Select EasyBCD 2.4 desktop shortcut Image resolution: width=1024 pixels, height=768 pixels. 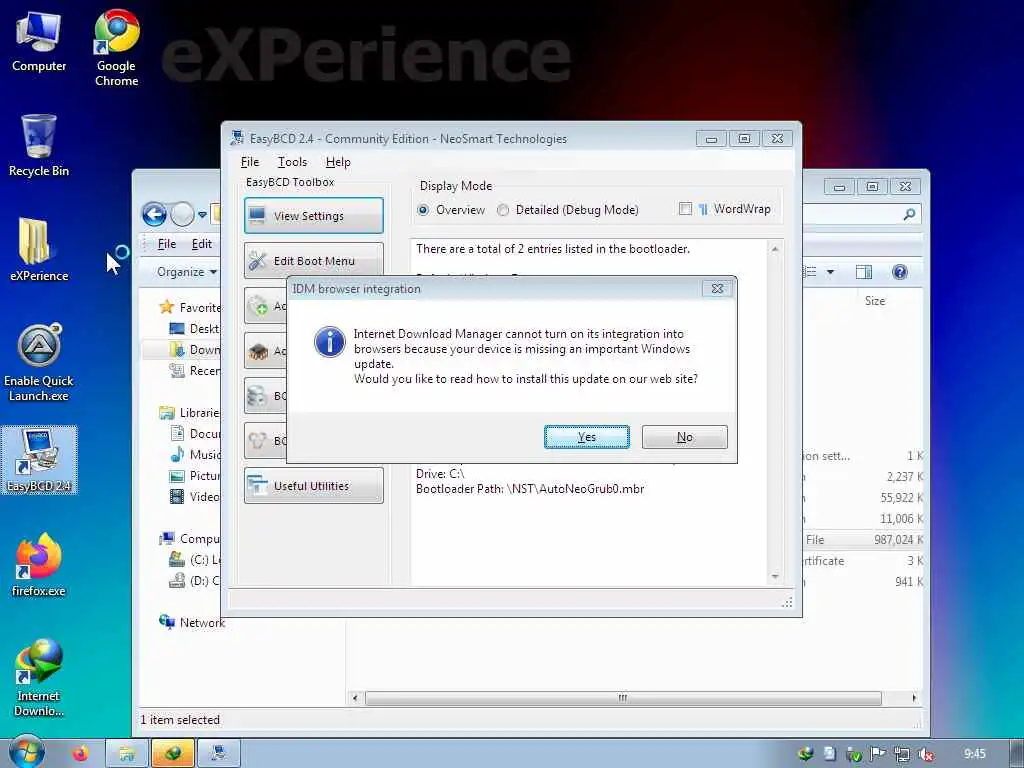(39, 460)
